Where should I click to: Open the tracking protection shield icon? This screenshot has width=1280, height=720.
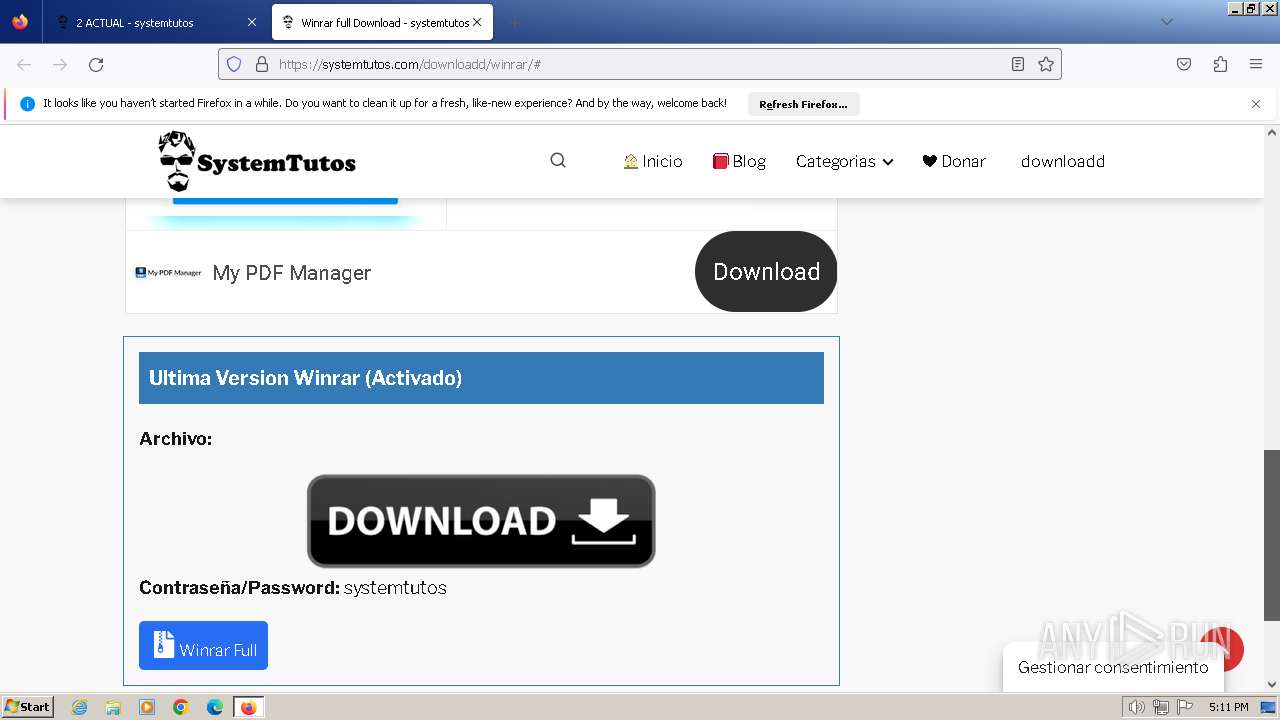[234, 64]
